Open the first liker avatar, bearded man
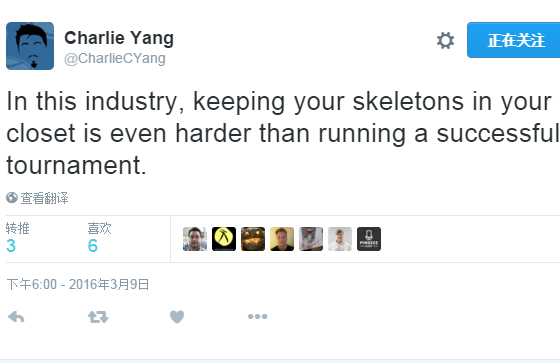 point(195,239)
